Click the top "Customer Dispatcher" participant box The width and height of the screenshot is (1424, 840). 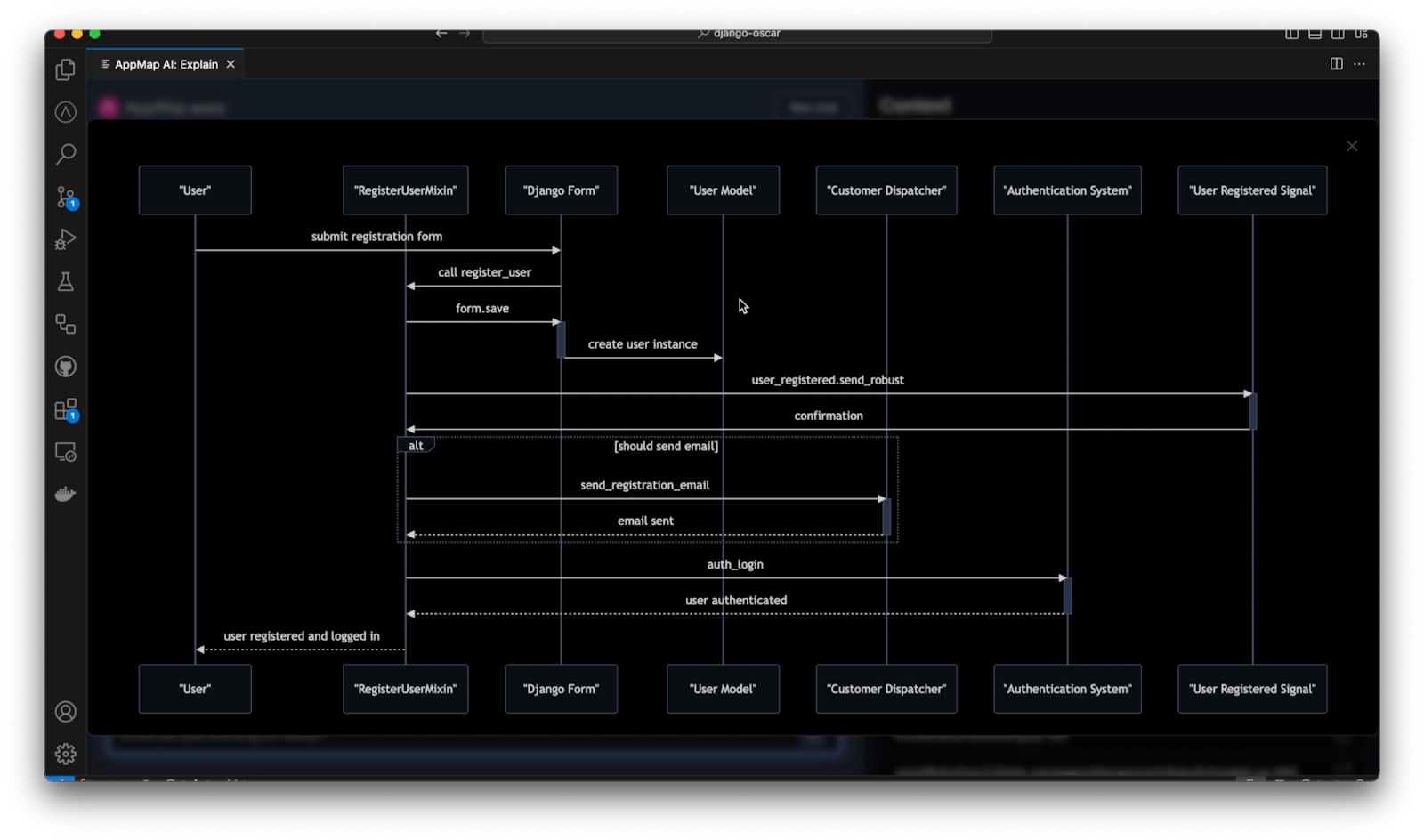click(886, 190)
